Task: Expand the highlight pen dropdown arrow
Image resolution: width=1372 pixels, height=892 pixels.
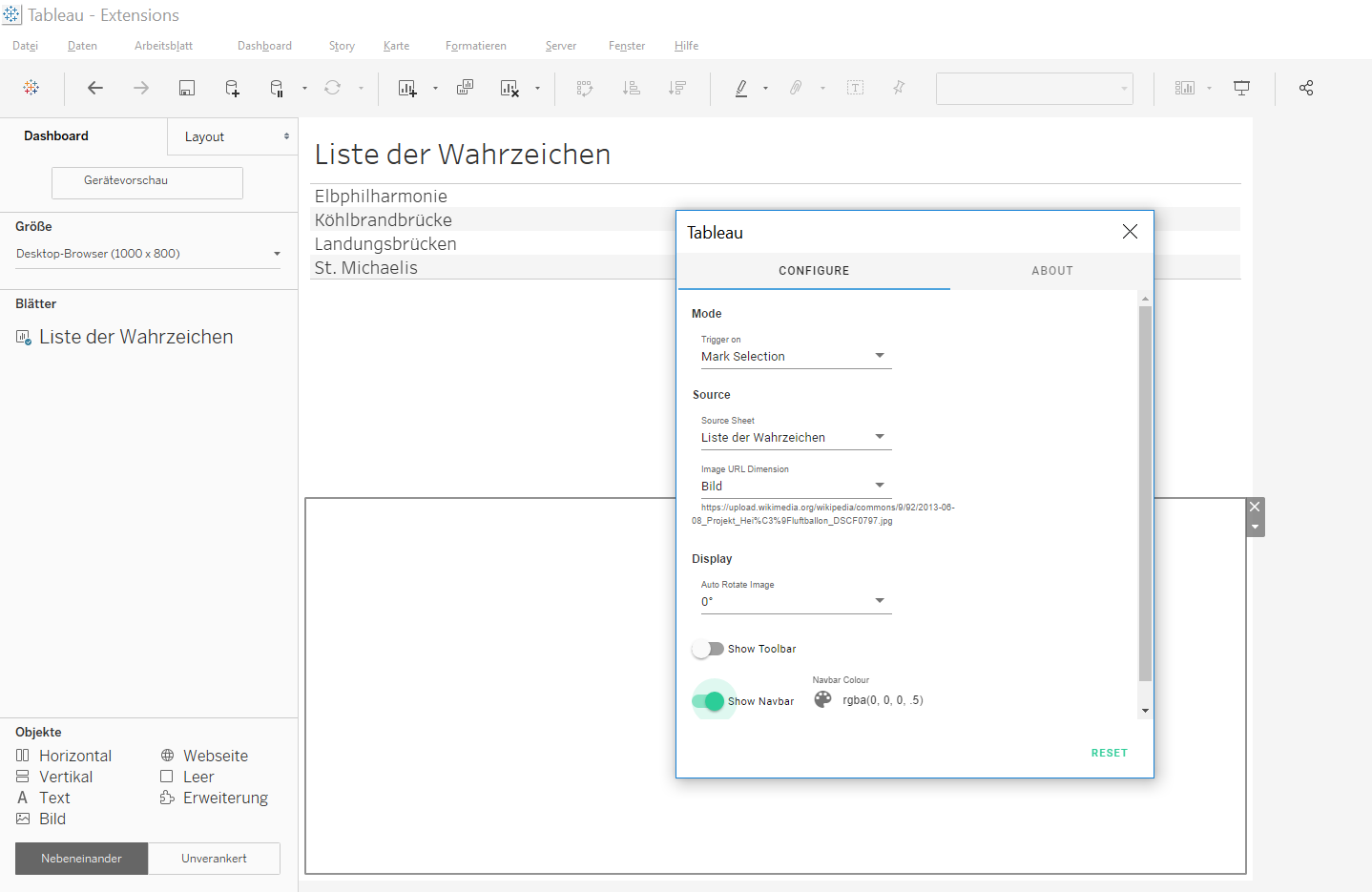Action: pyautogui.click(x=765, y=88)
